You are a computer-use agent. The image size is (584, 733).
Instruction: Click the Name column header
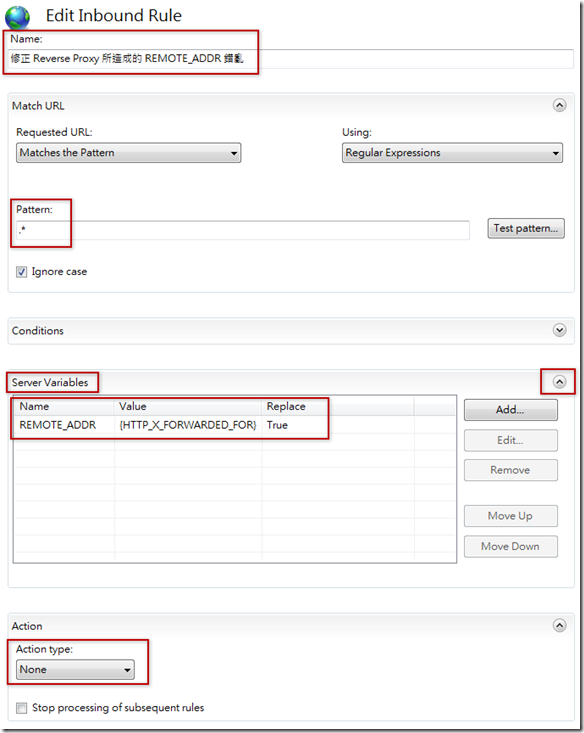(x=64, y=407)
